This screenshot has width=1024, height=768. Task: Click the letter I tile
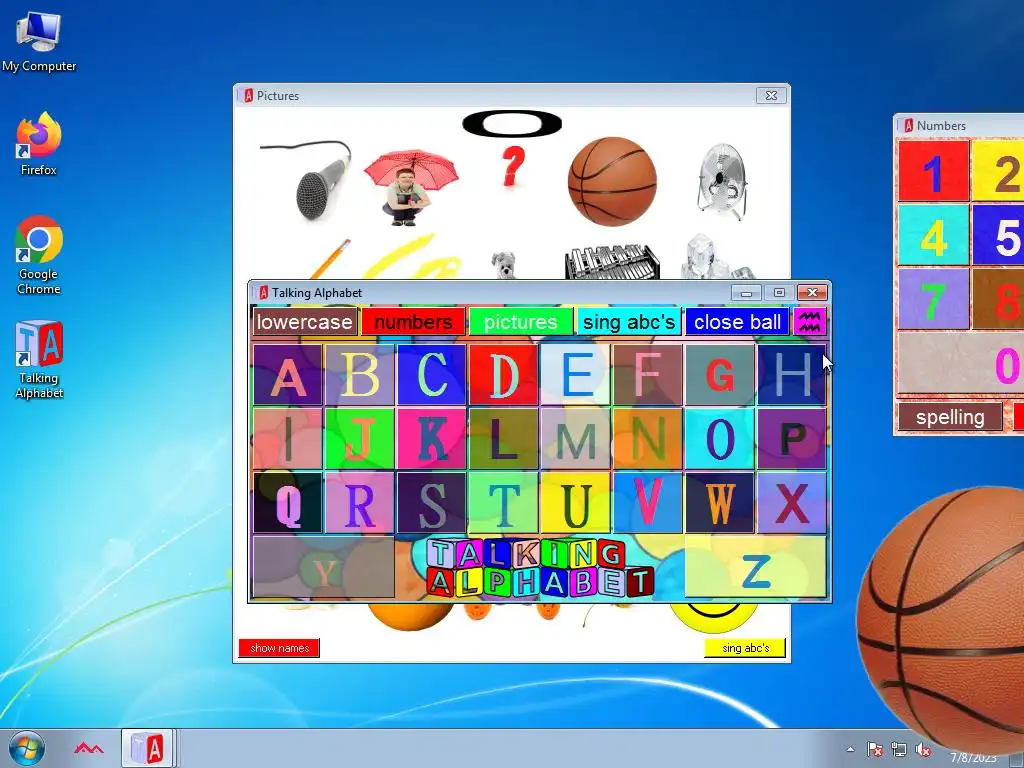point(287,439)
